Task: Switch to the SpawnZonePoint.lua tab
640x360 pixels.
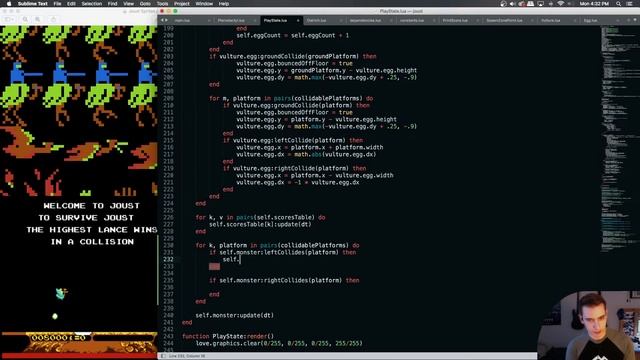Action: click(x=504, y=20)
